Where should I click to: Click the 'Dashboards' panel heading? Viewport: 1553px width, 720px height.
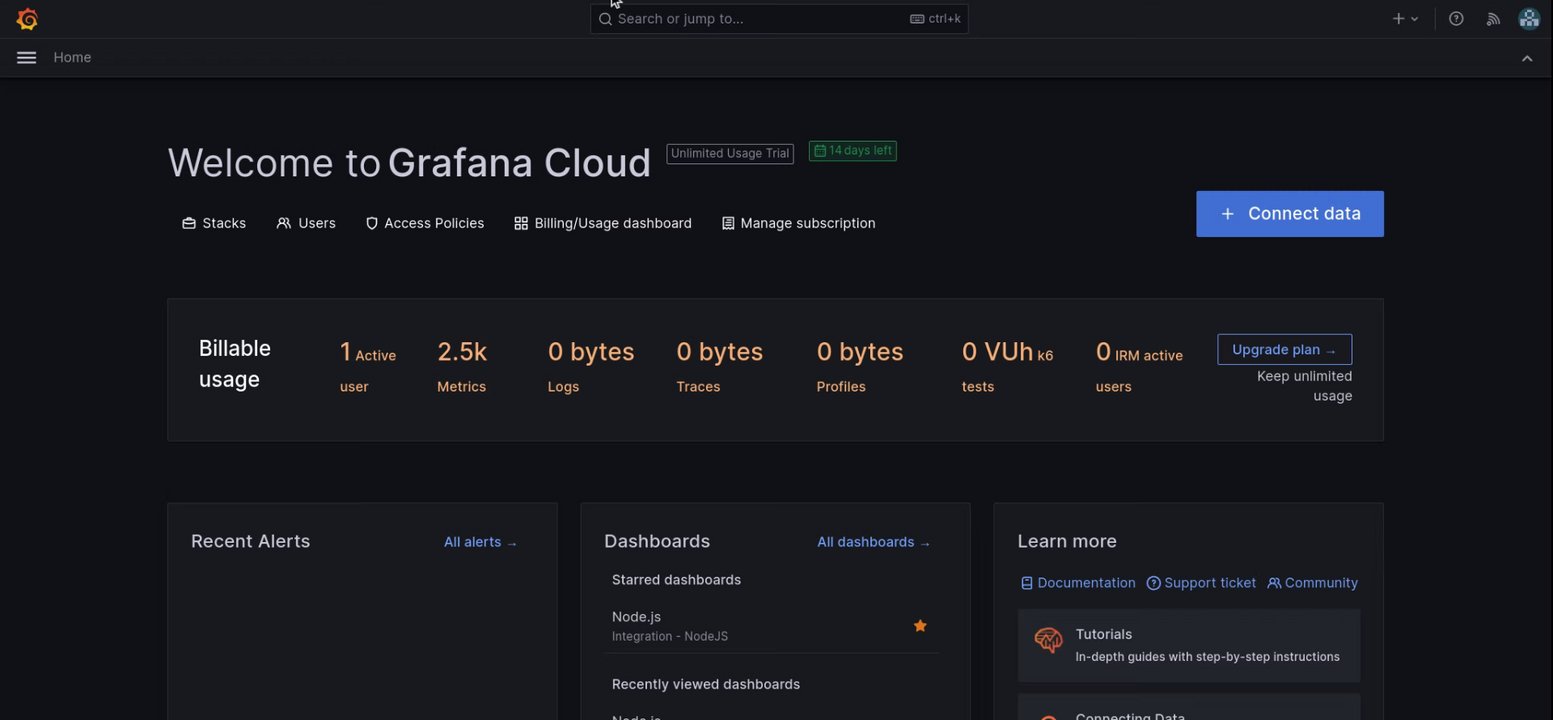pyautogui.click(x=657, y=541)
